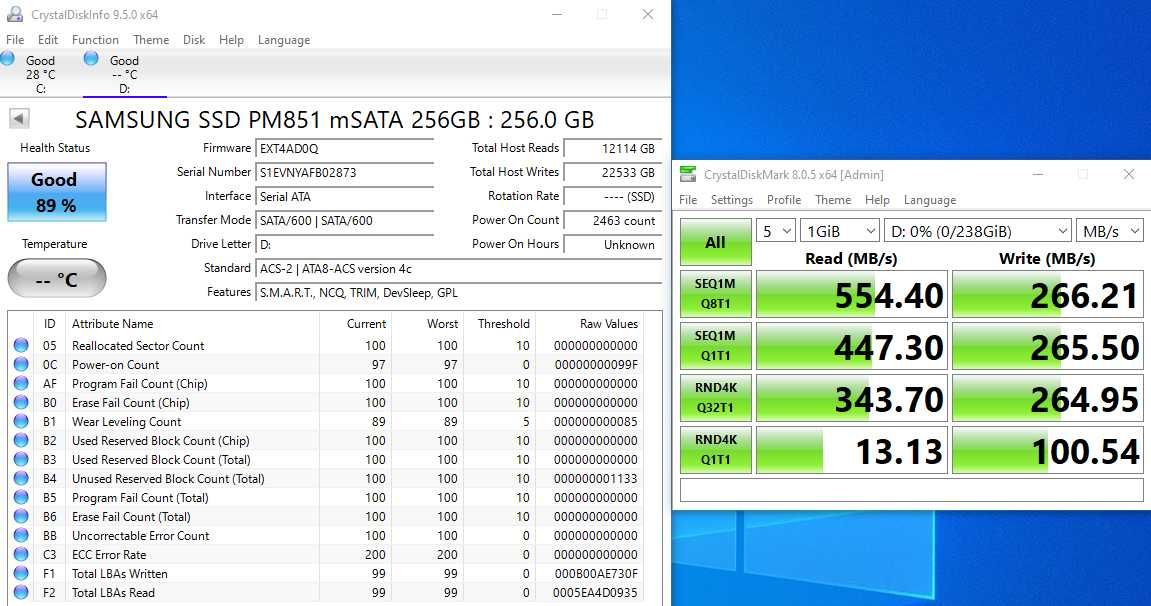Open CrystalDiskInfo Help menu
Image resolution: width=1151 pixels, height=606 pixels.
pos(231,40)
